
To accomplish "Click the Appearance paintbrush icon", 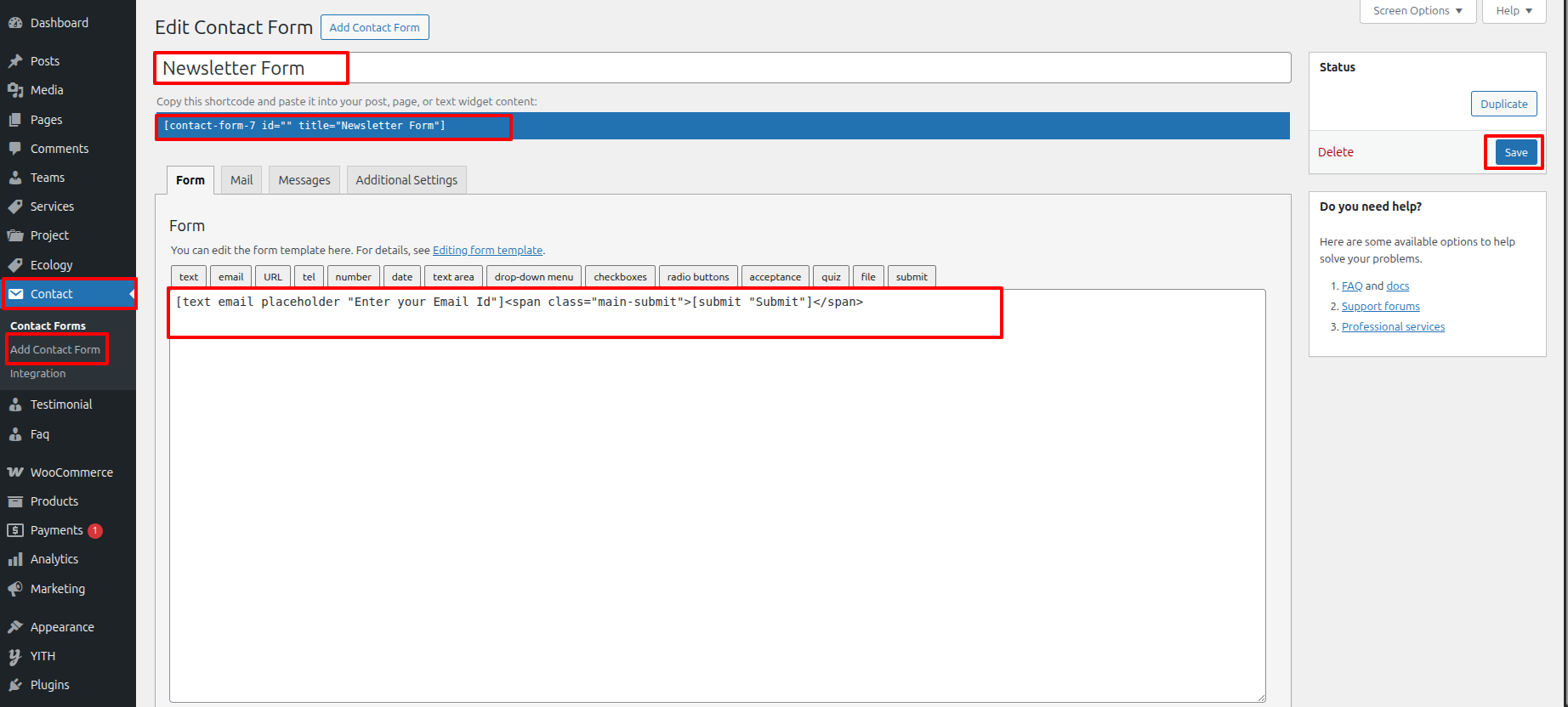I will point(15,627).
